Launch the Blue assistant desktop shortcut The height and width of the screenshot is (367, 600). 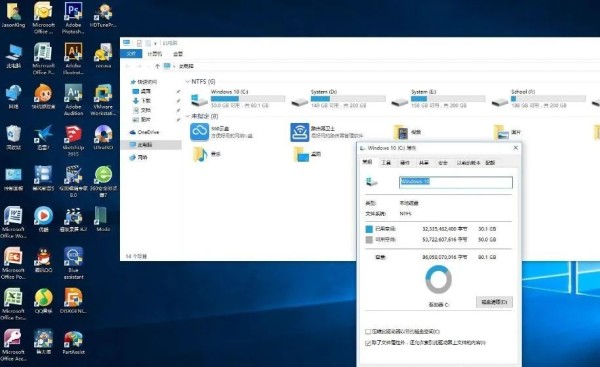pos(73,263)
